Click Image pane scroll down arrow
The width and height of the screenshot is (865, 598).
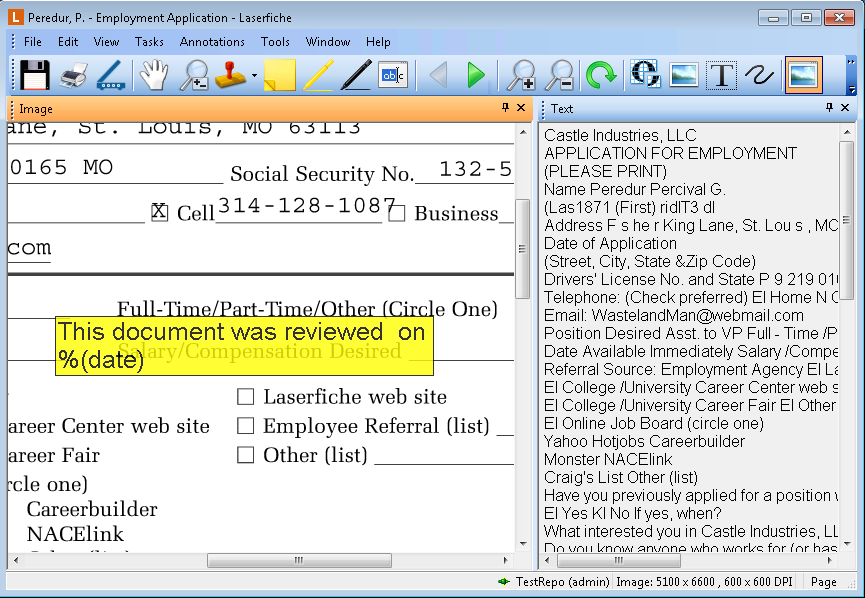click(x=522, y=544)
